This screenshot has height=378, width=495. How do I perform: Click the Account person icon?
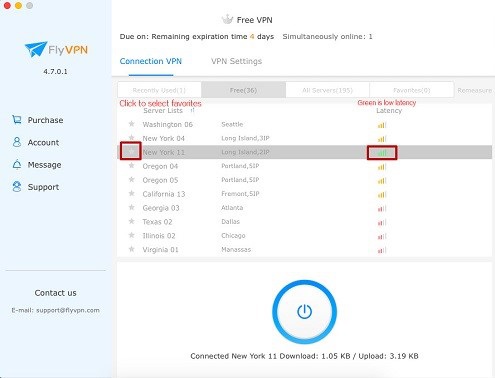click(x=17, y=142)
